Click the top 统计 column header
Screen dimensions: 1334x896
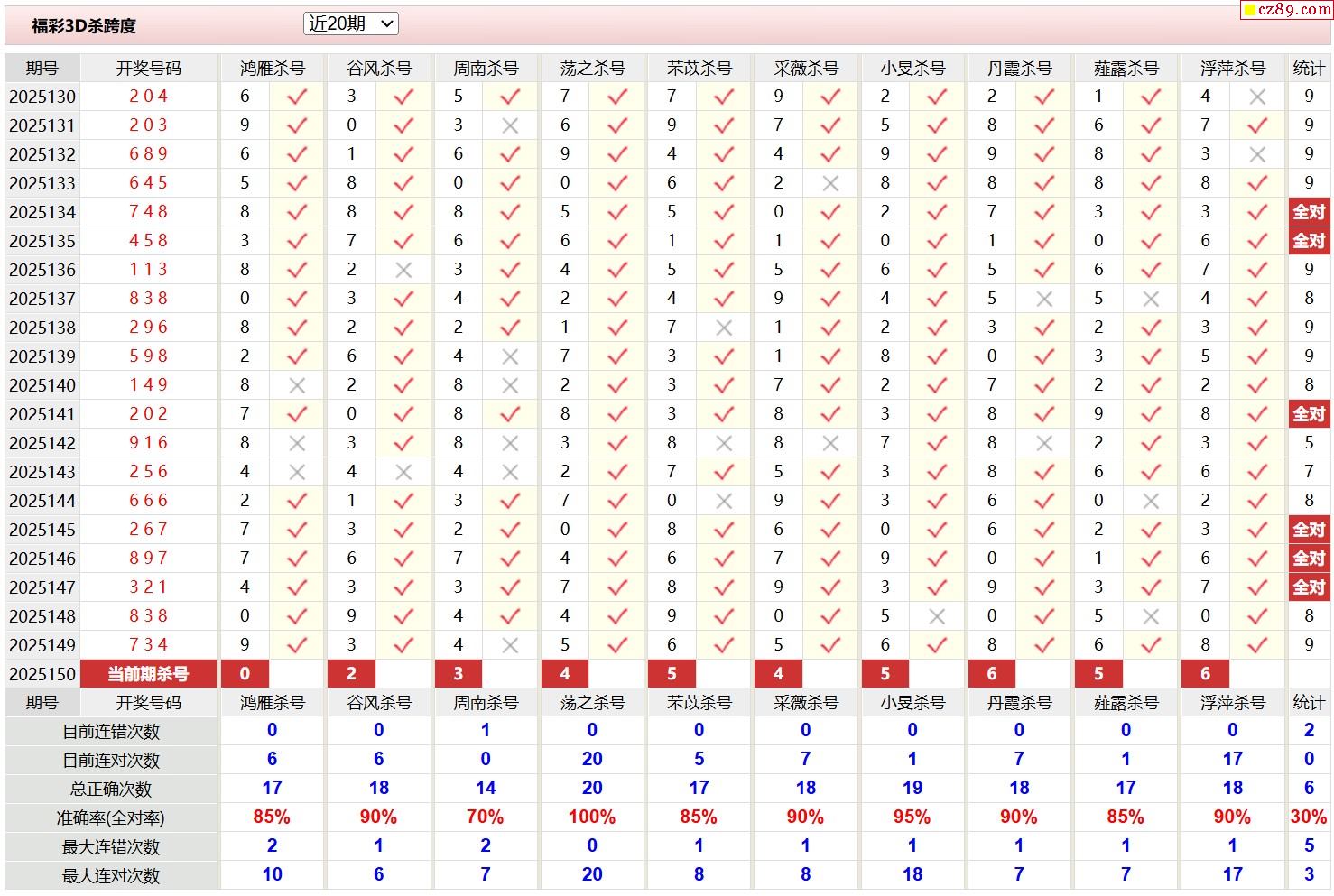coord(1309,69)
